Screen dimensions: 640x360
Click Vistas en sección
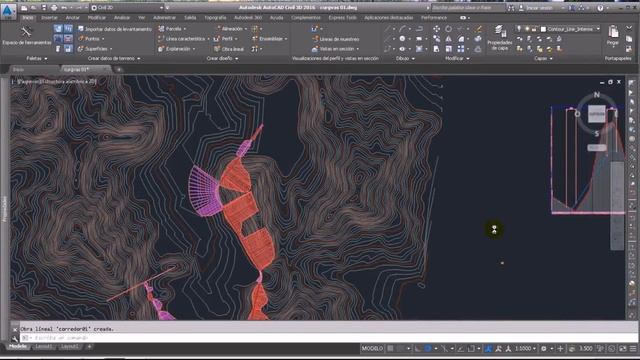[x=336, y=49]
